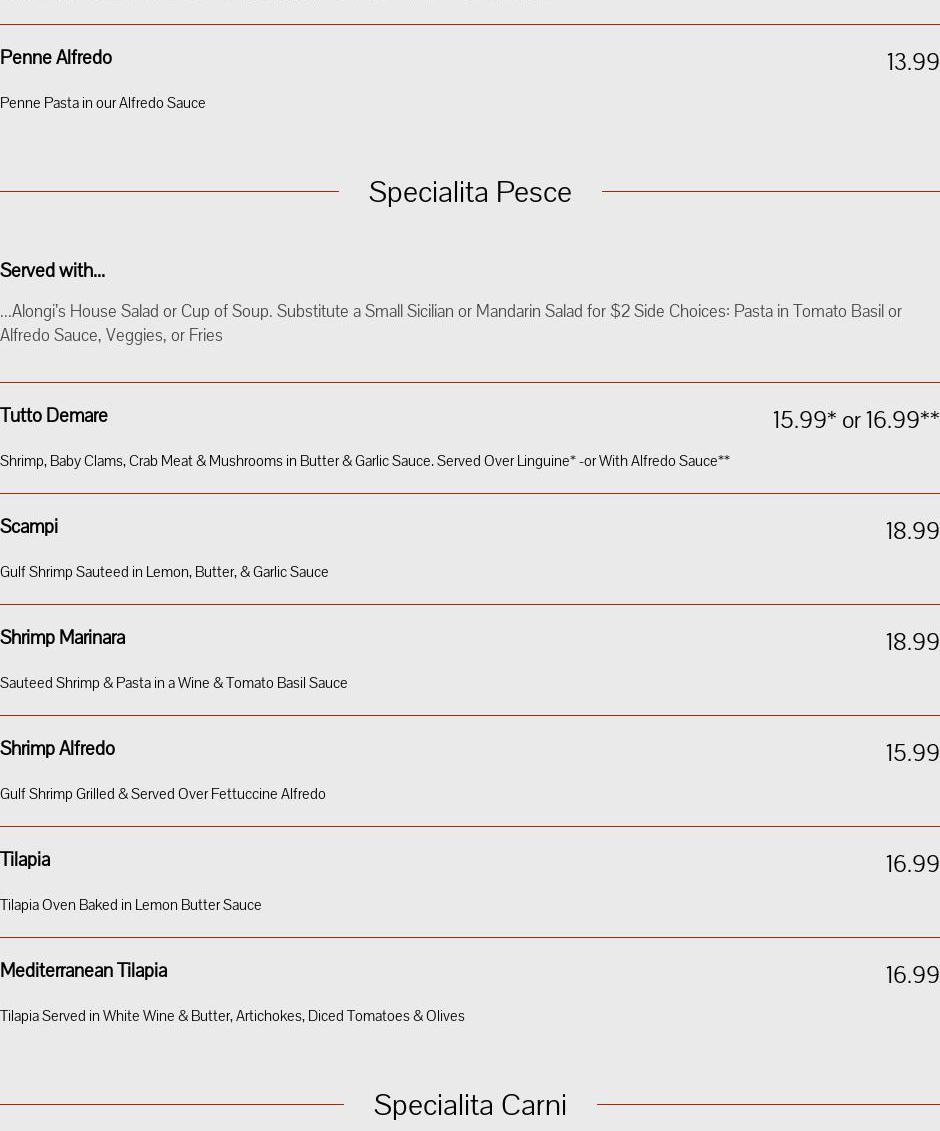This screenshot has width=940, height=1131.
Task: Click the Shrimp Marinara 18.99 price
Action: pyautogui.click(x=912, y=642)
